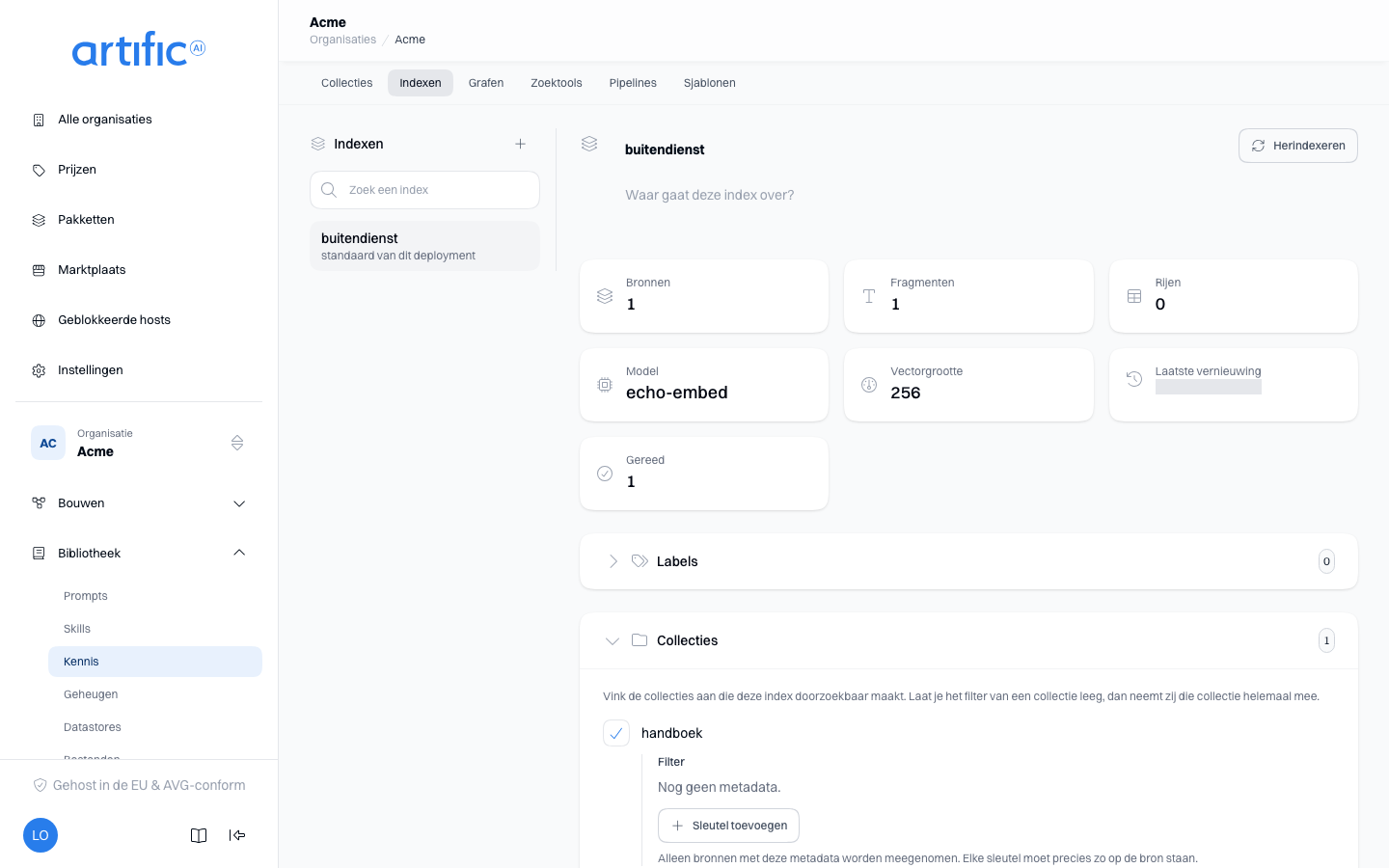Click the Pakketten layers icon
This screenshot has height=868, width=1389.
point(39,220)
